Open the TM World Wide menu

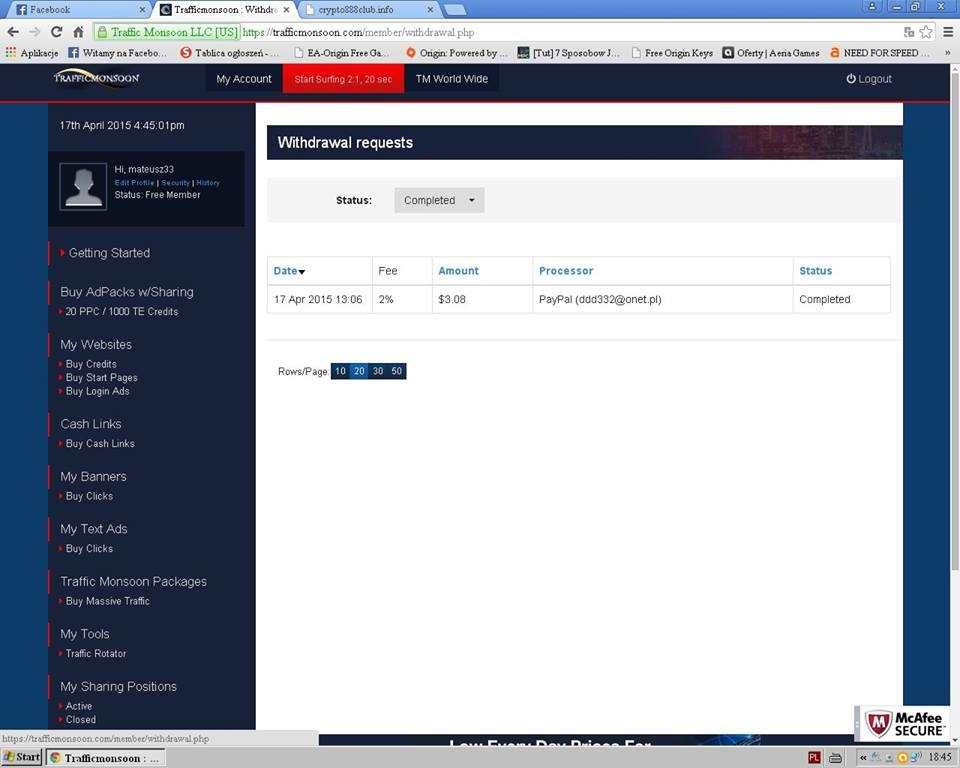[x=451, y=79]
